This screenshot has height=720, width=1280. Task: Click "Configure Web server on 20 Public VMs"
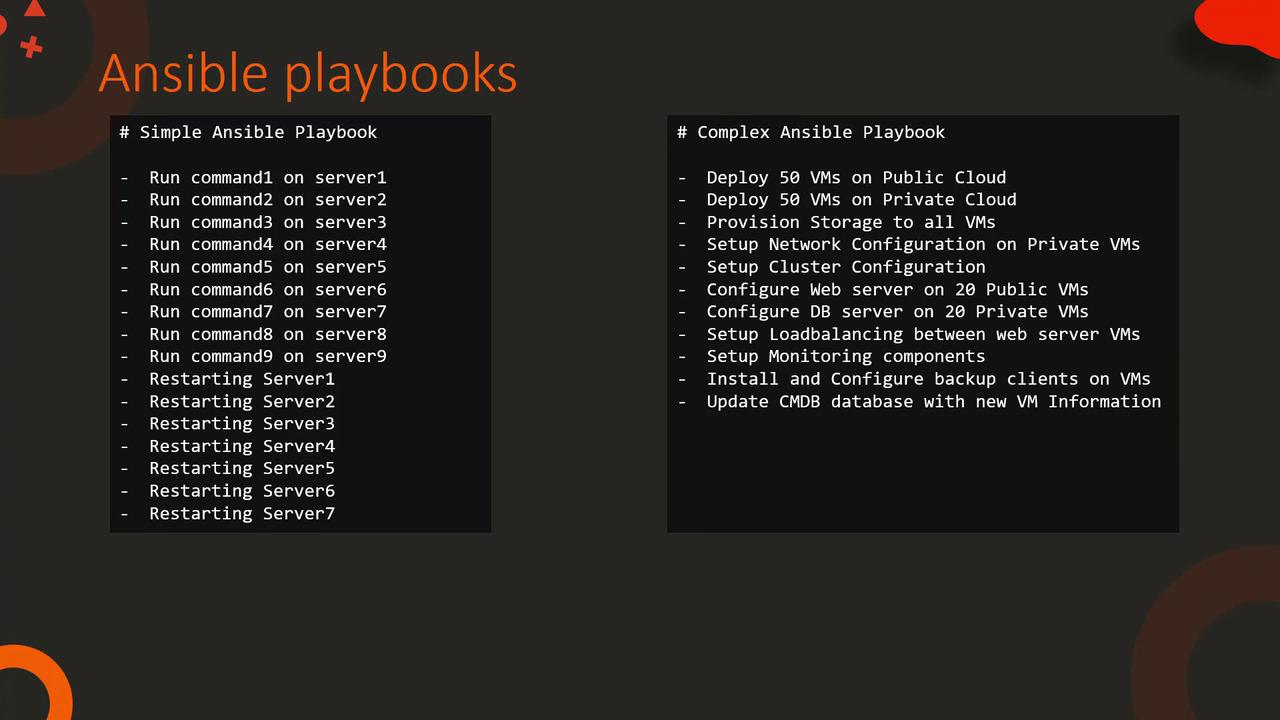click(x=897, y=289)
